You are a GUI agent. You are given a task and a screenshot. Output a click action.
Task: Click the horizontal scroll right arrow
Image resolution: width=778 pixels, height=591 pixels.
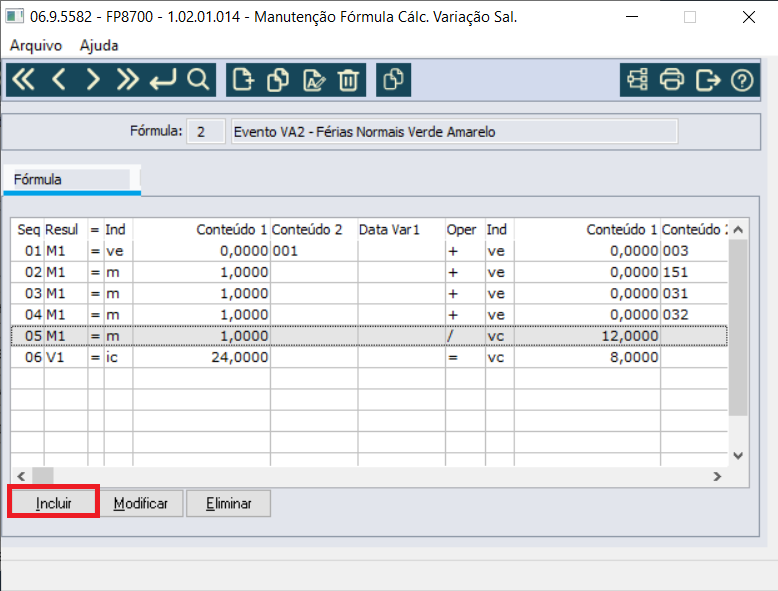point(717,476)
